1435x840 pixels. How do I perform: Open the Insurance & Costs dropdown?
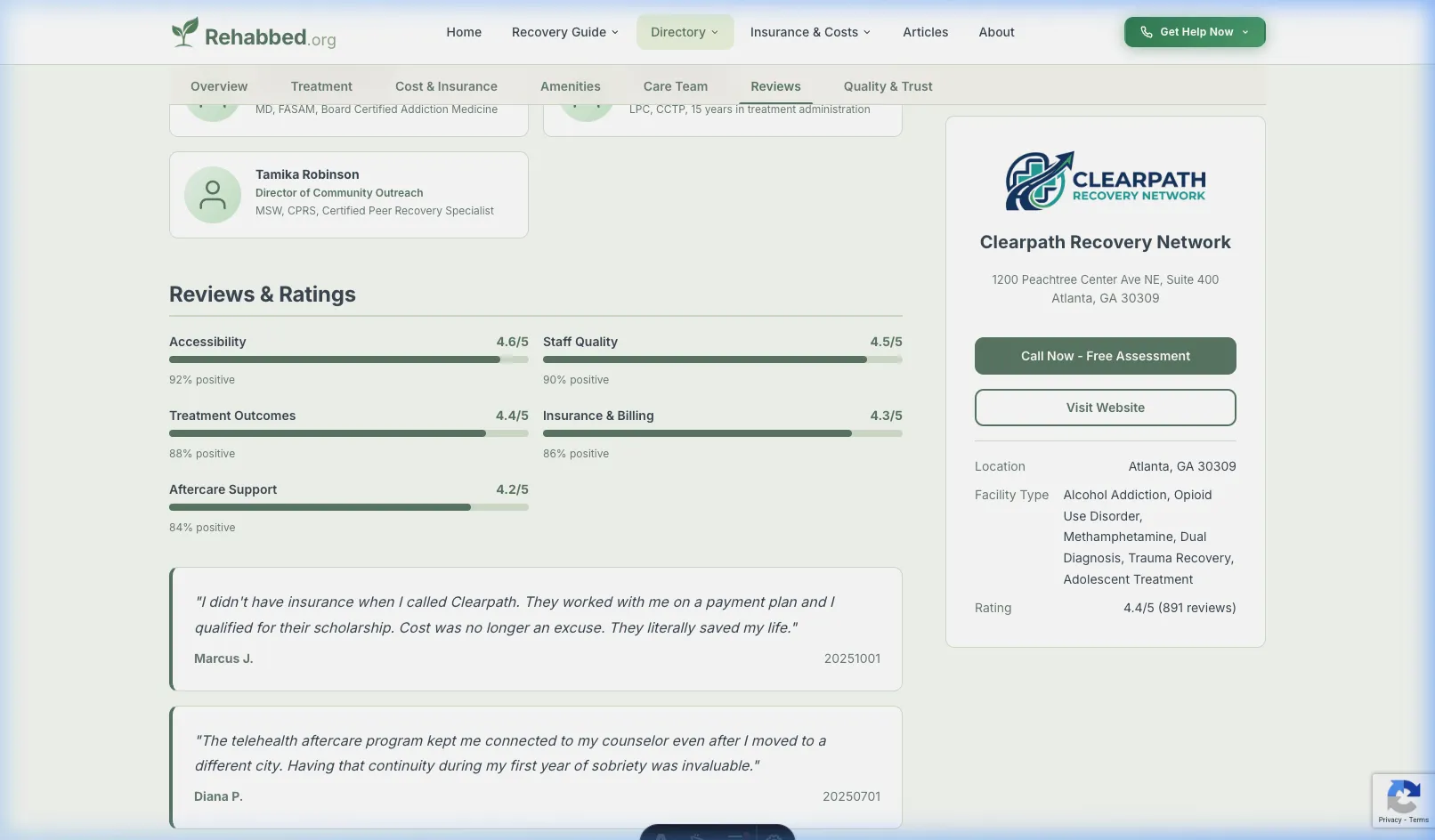pyautogui.click(x=809, y=32)
